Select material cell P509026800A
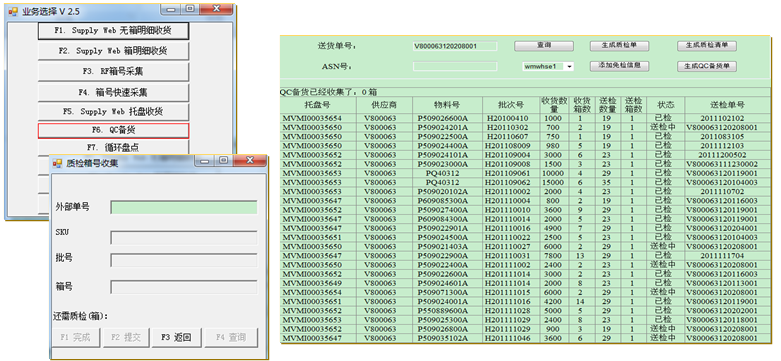Screen dimensions: 781x361 coord(443,329)
